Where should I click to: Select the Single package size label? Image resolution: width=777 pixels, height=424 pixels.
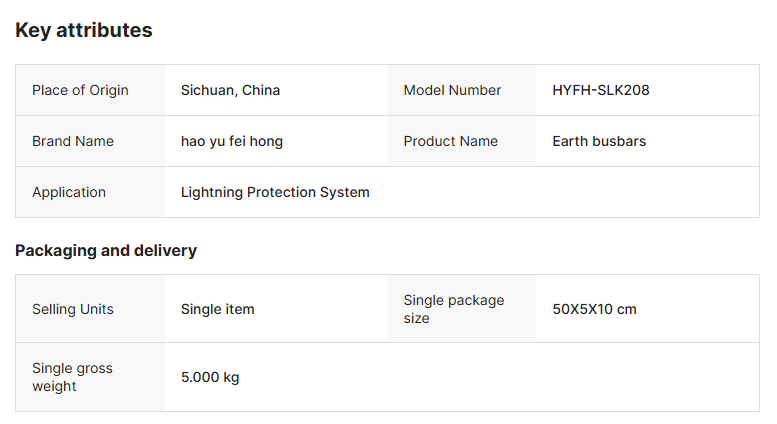click(x=454, y=309)
